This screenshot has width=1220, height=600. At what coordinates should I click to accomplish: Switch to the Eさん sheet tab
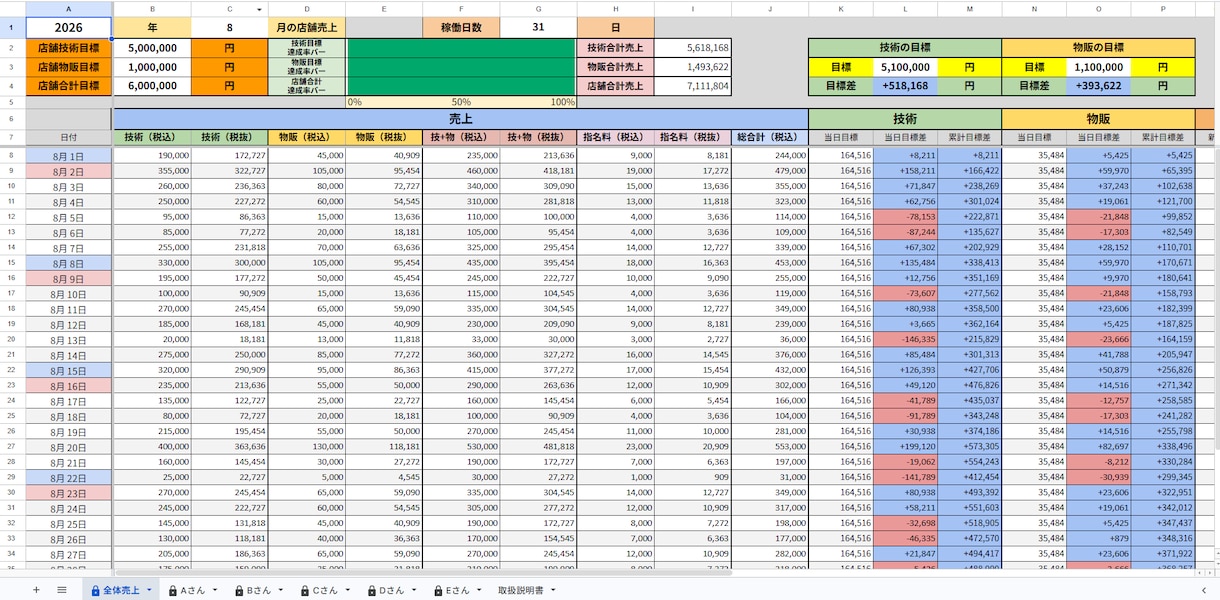click(458, 590)
